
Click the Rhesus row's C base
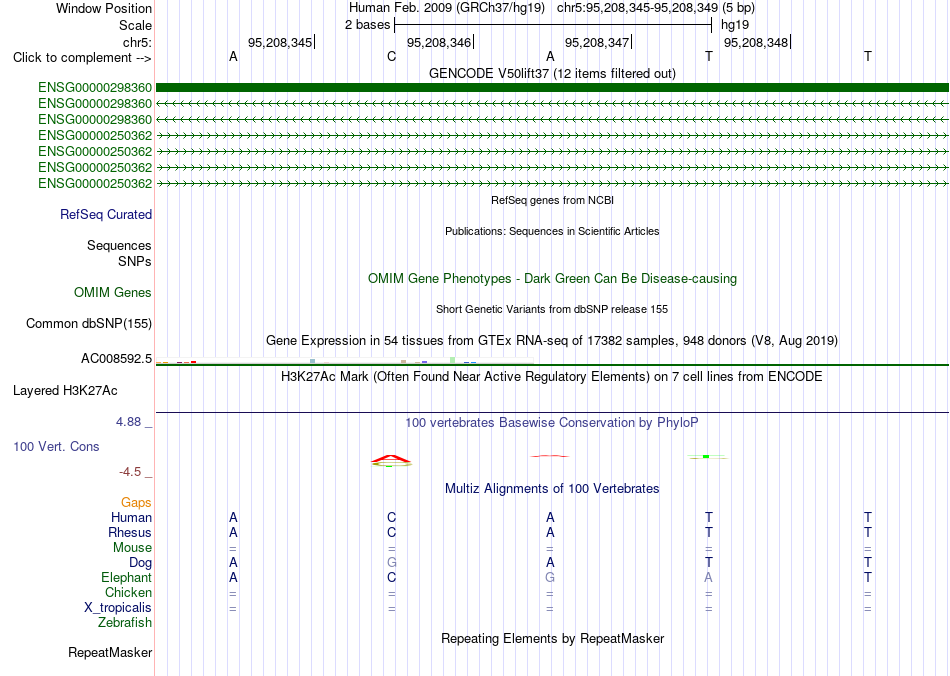tap(391, 532)
